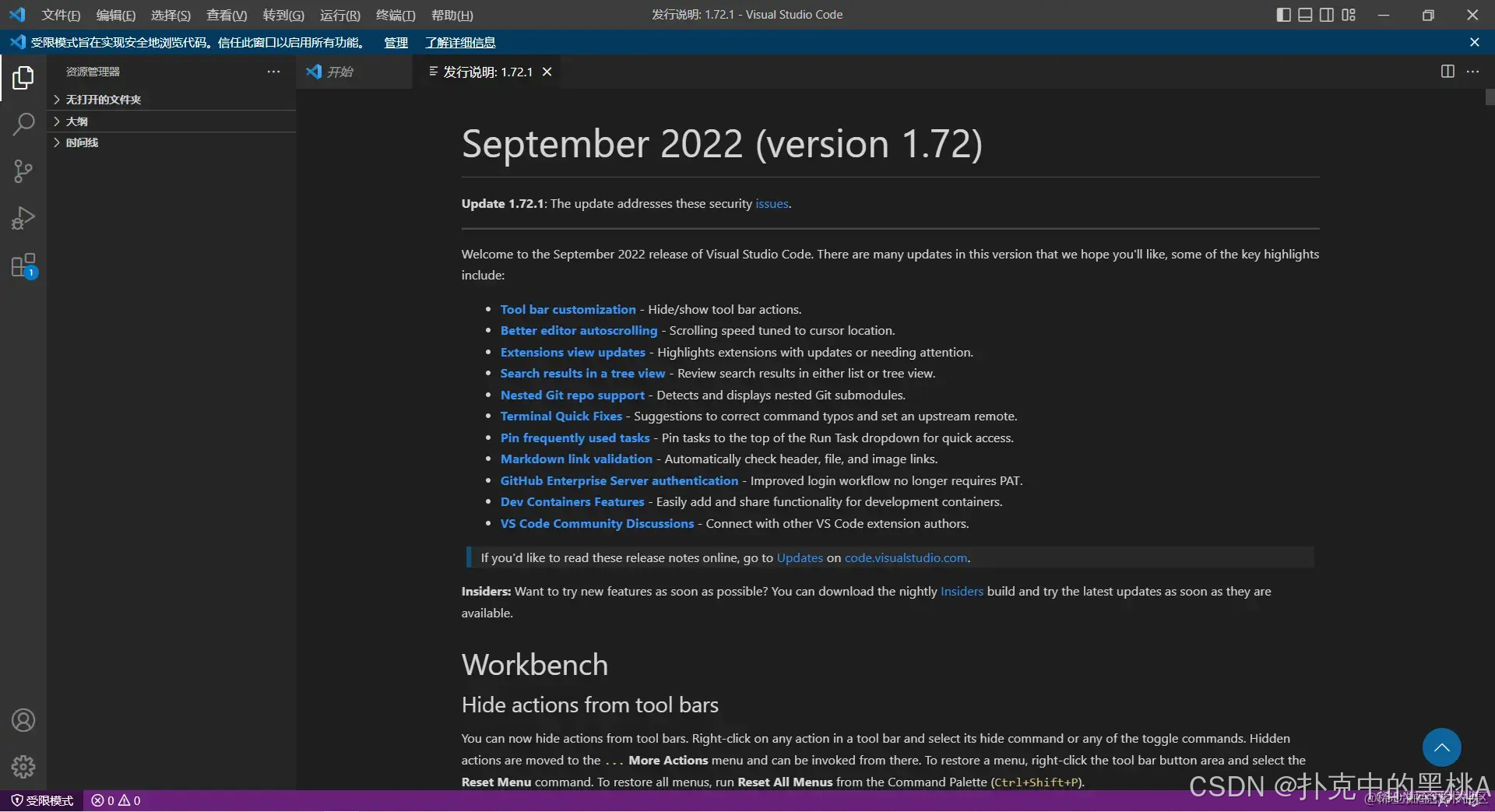Switch to the 开始 tab
This screenshot has width=1495, height=812.
354,72
